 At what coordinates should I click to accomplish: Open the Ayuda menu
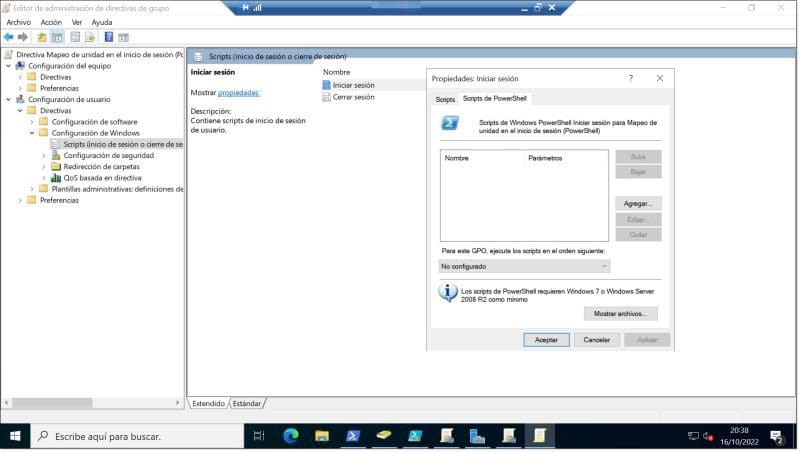(x=102, y=22)
